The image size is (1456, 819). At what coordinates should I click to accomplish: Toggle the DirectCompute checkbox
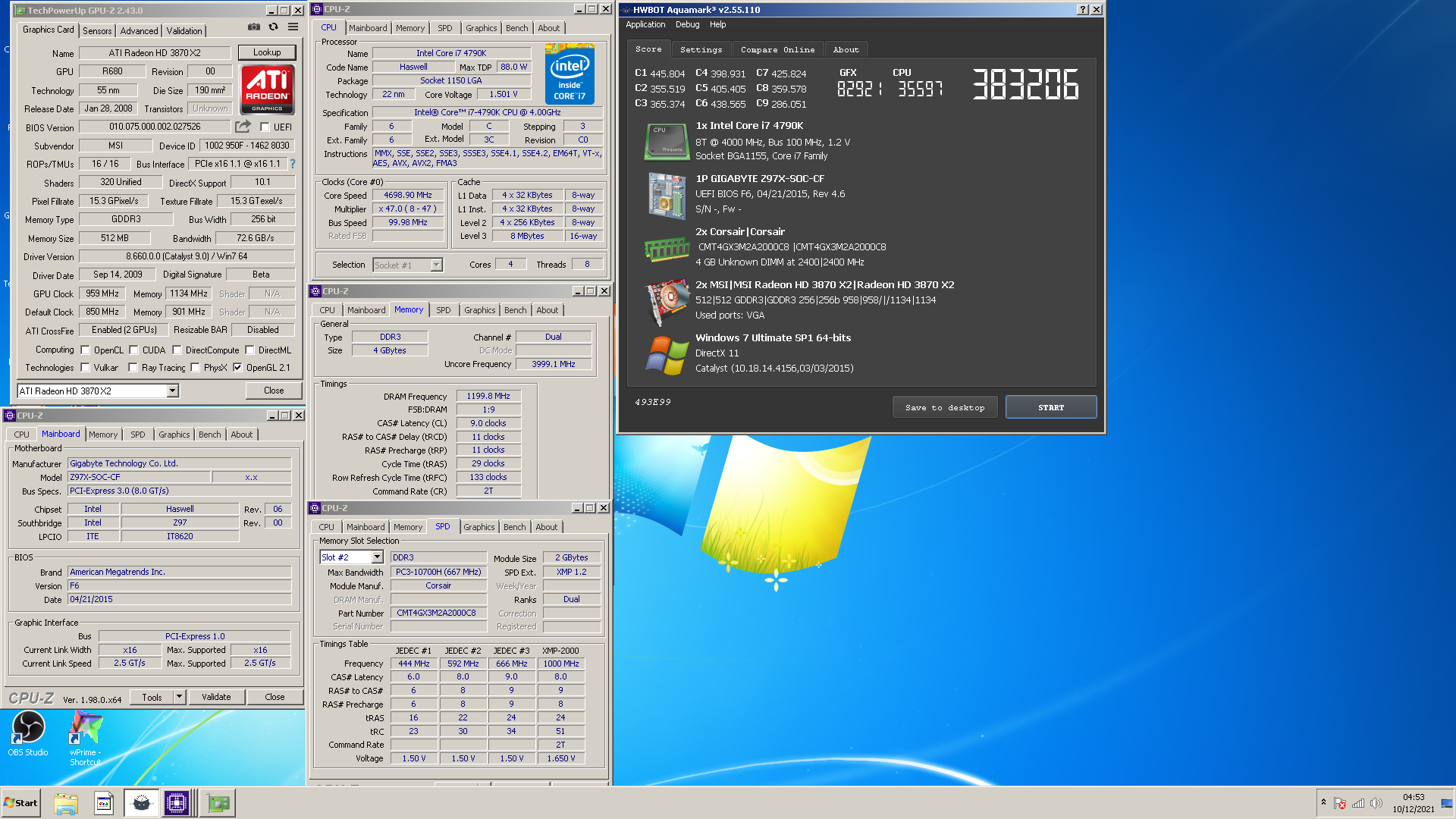click(x=177, y=350)
